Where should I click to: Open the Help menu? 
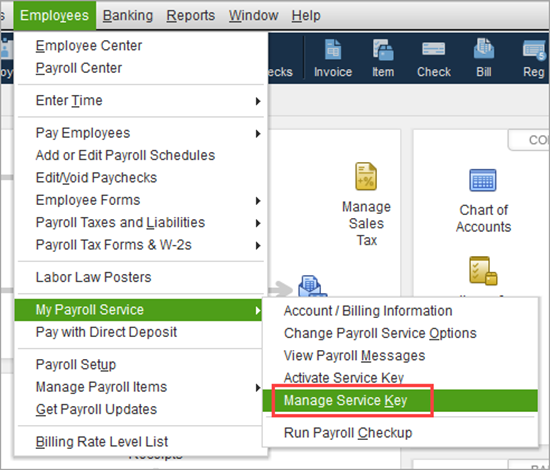(x=306, y=15)
